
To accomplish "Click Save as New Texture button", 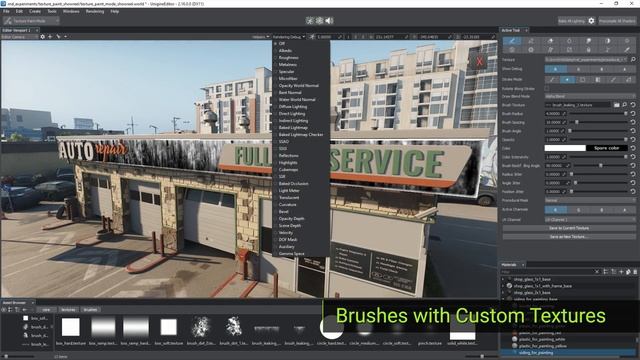I will 569,237.
